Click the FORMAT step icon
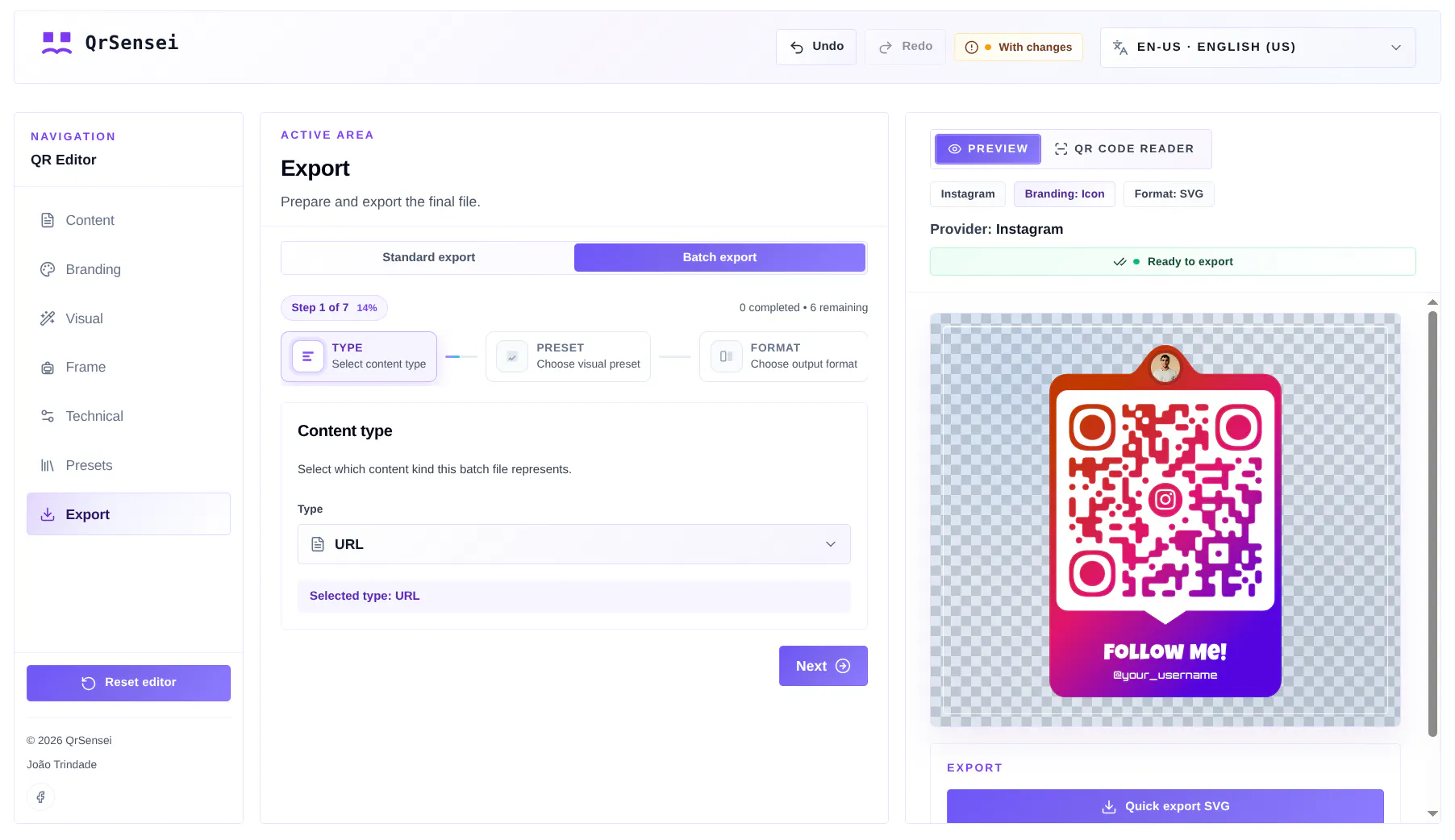 pyautogui.click(x=726, y=356)
